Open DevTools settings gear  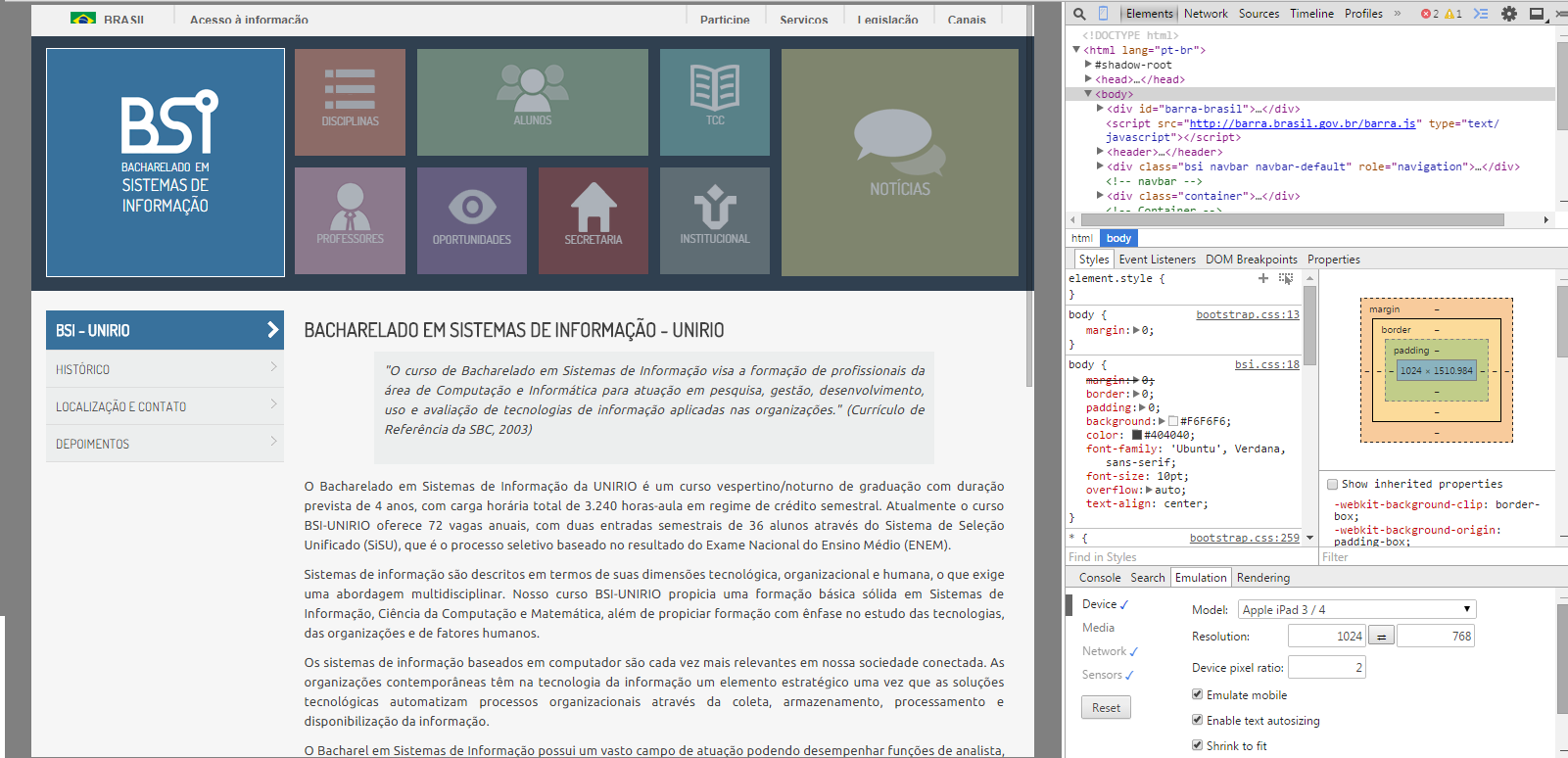pyautogui.click(x=1509, y=14)
